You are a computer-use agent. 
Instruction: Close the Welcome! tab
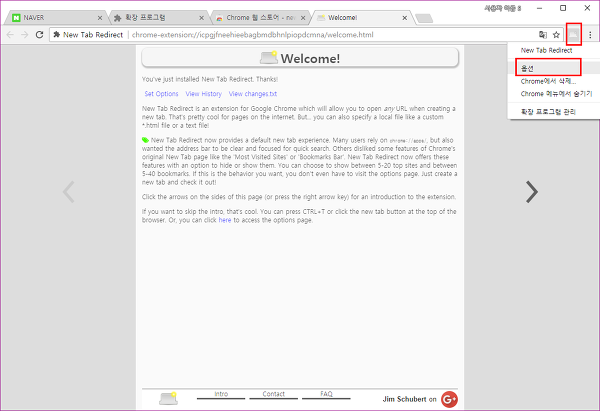point(404,18)
